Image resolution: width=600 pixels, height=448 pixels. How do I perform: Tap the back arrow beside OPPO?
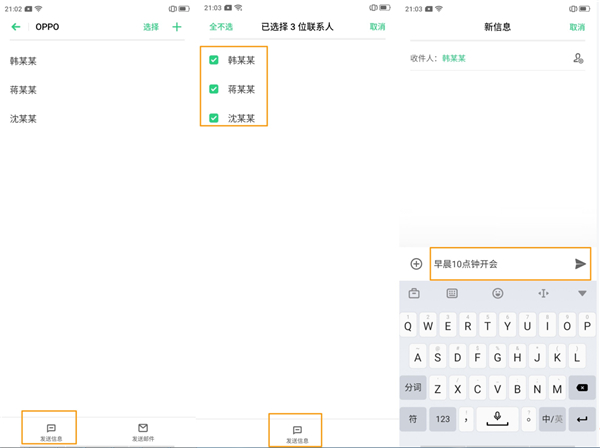(x=16, y=27)
